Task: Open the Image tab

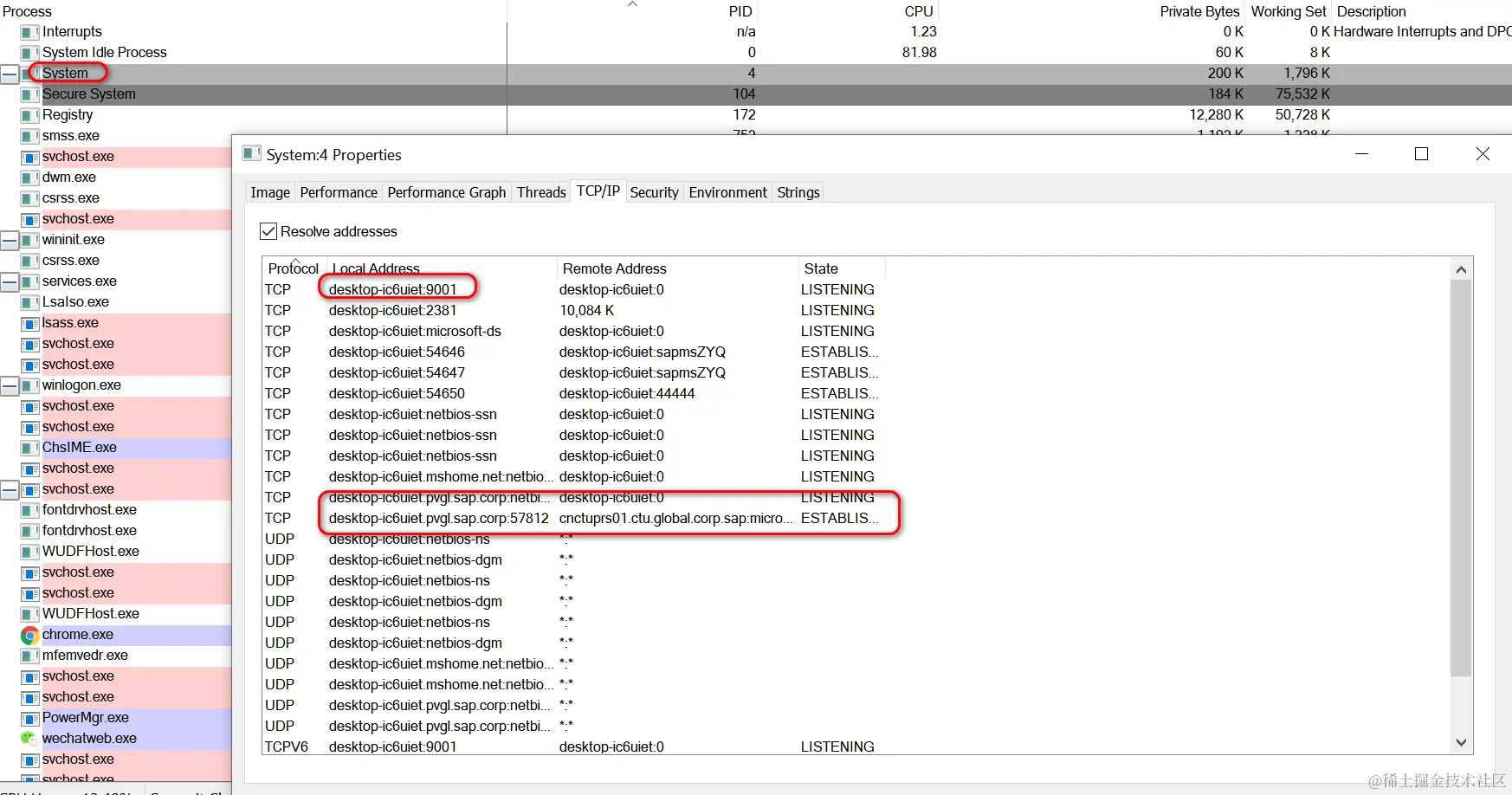Action: point(270,192)
